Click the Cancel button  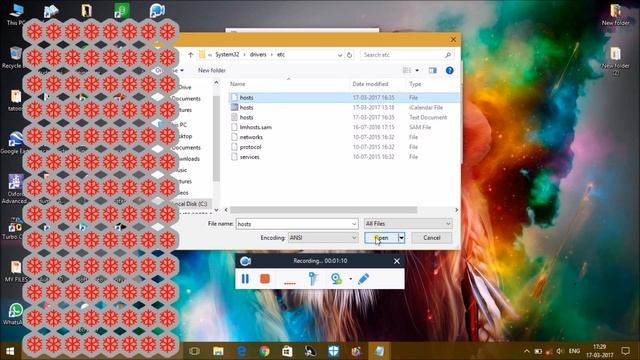[x=432, y=238]
